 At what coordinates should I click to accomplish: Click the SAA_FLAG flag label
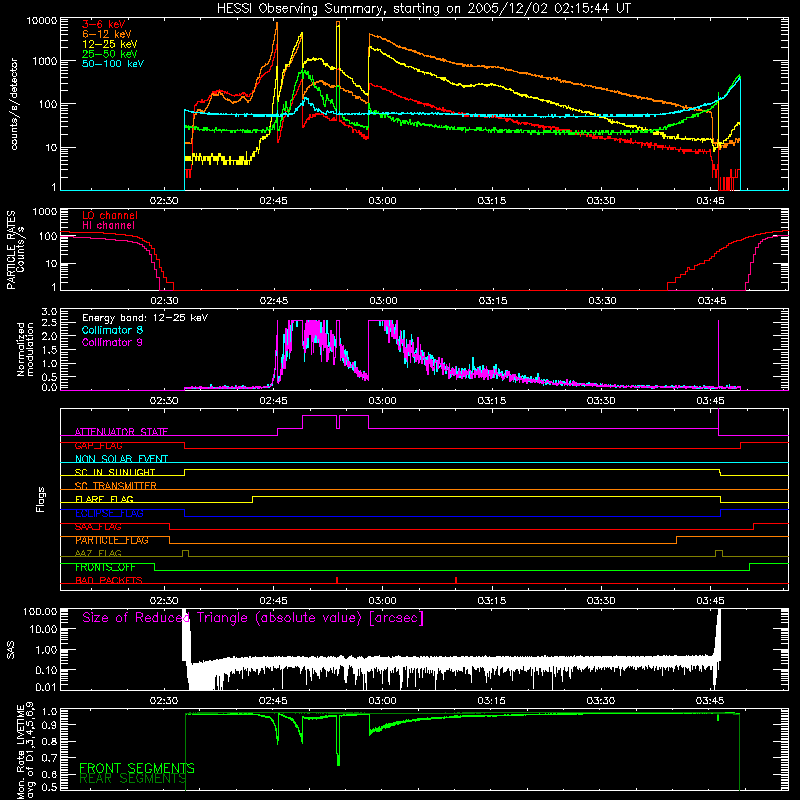coord(98,527)
